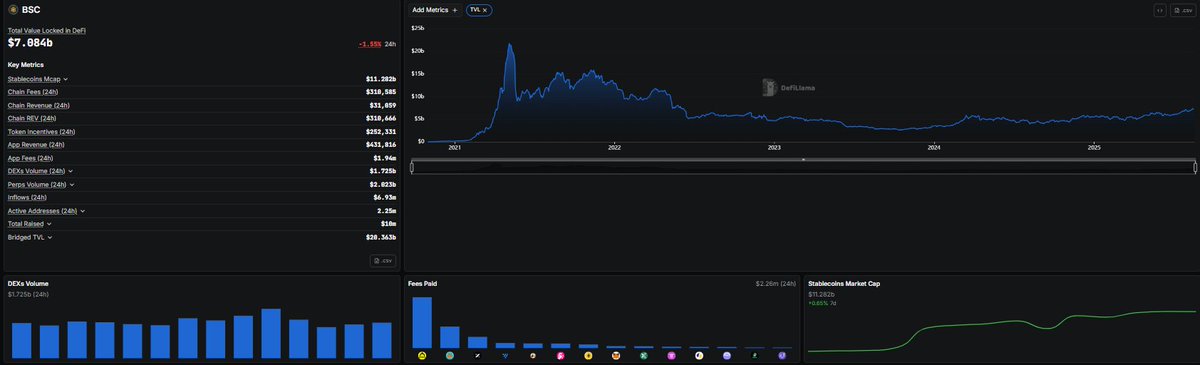Image resolution: width=1200 pixels, height=365 pixels.
Task: Download Key Metrics .csv file
Action: 383,260
